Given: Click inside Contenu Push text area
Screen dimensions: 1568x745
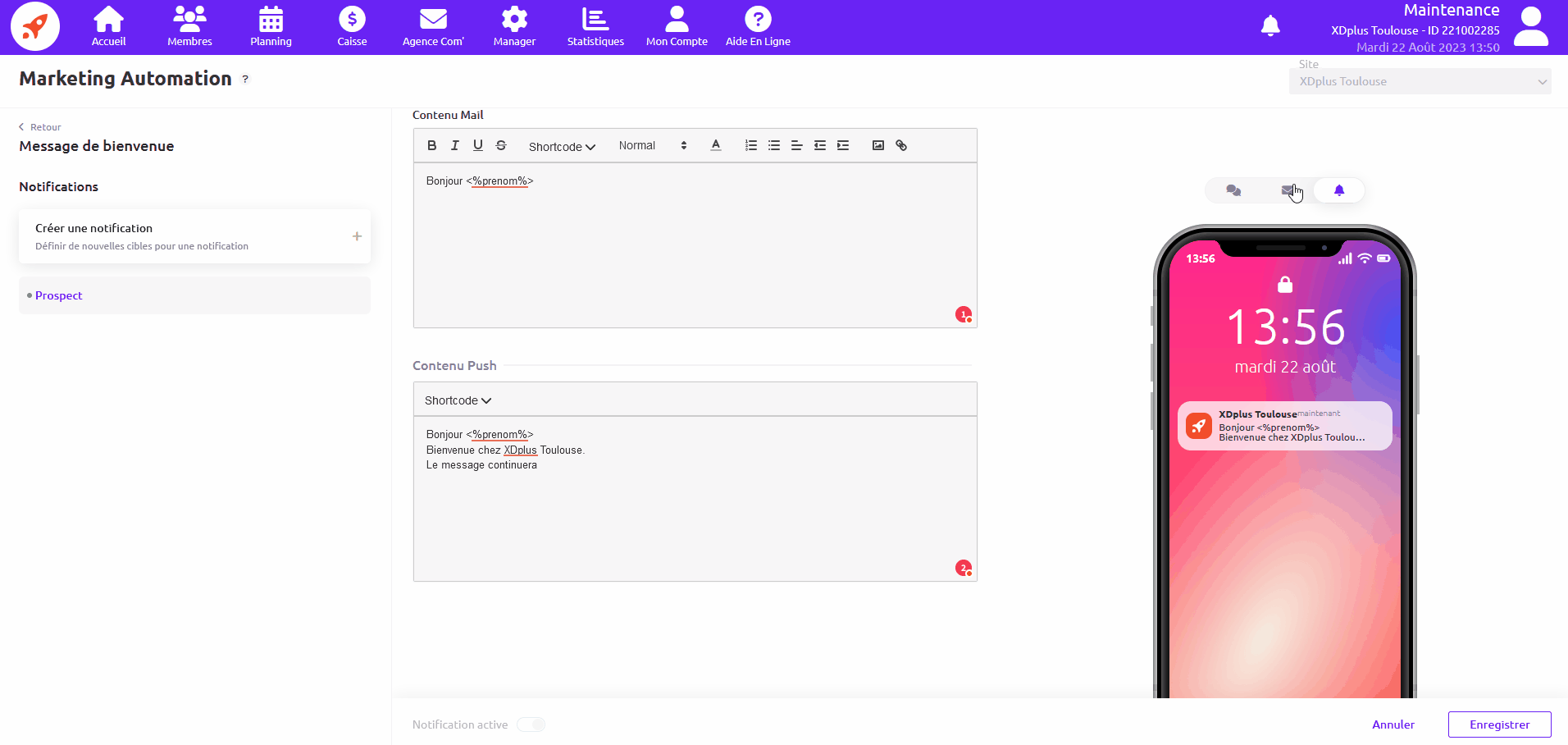Looking at the screenshot, I should [695, 499].
